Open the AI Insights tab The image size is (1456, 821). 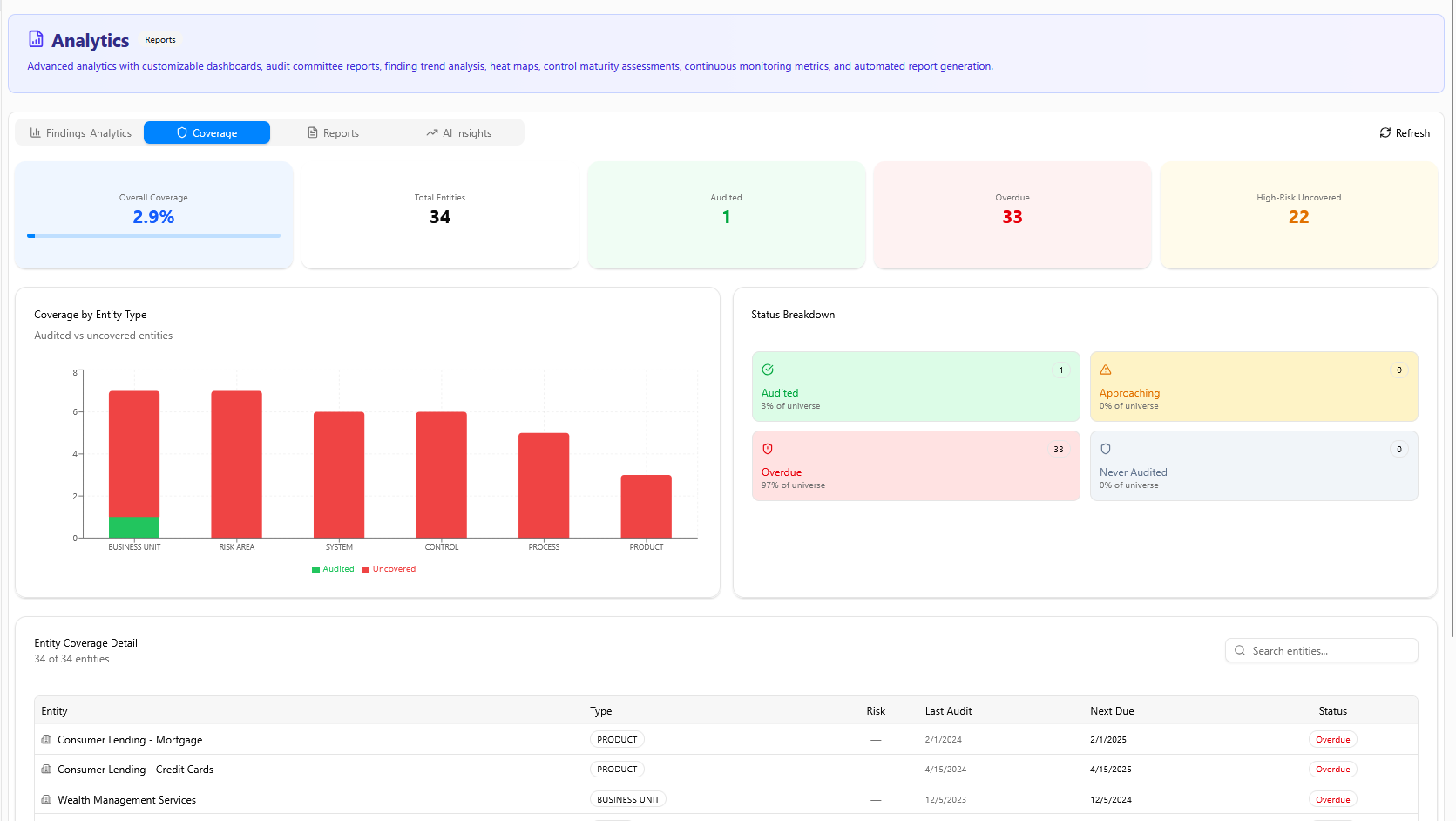click(x=458, y=133)
